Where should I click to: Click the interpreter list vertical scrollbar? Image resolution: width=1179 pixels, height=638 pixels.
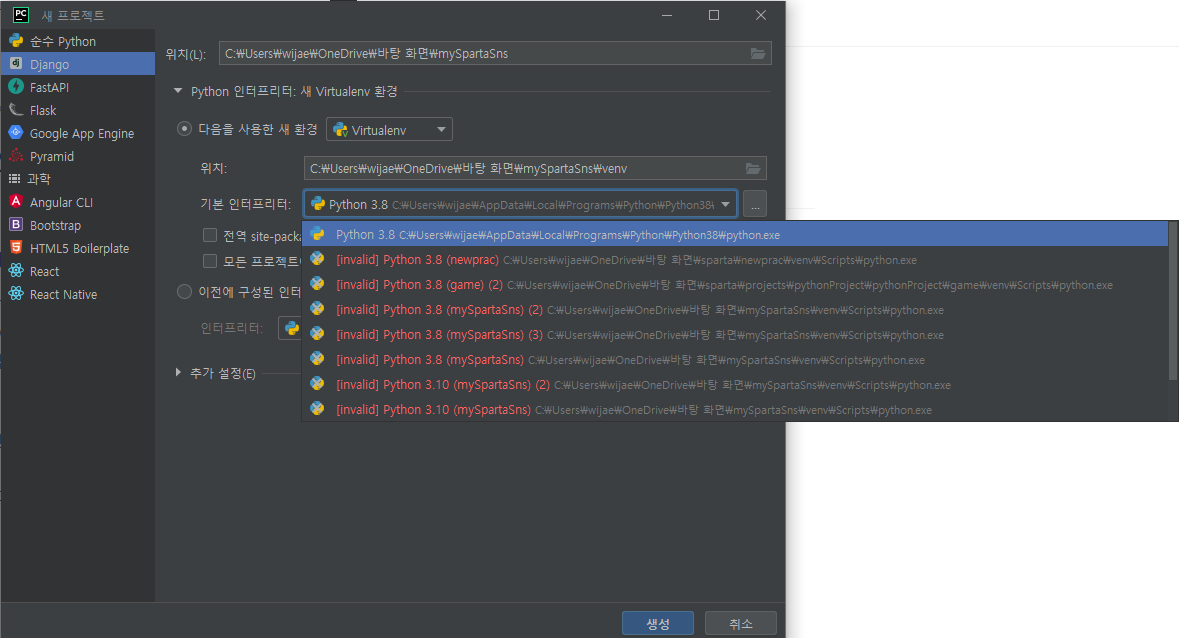tap(1173, 301)
